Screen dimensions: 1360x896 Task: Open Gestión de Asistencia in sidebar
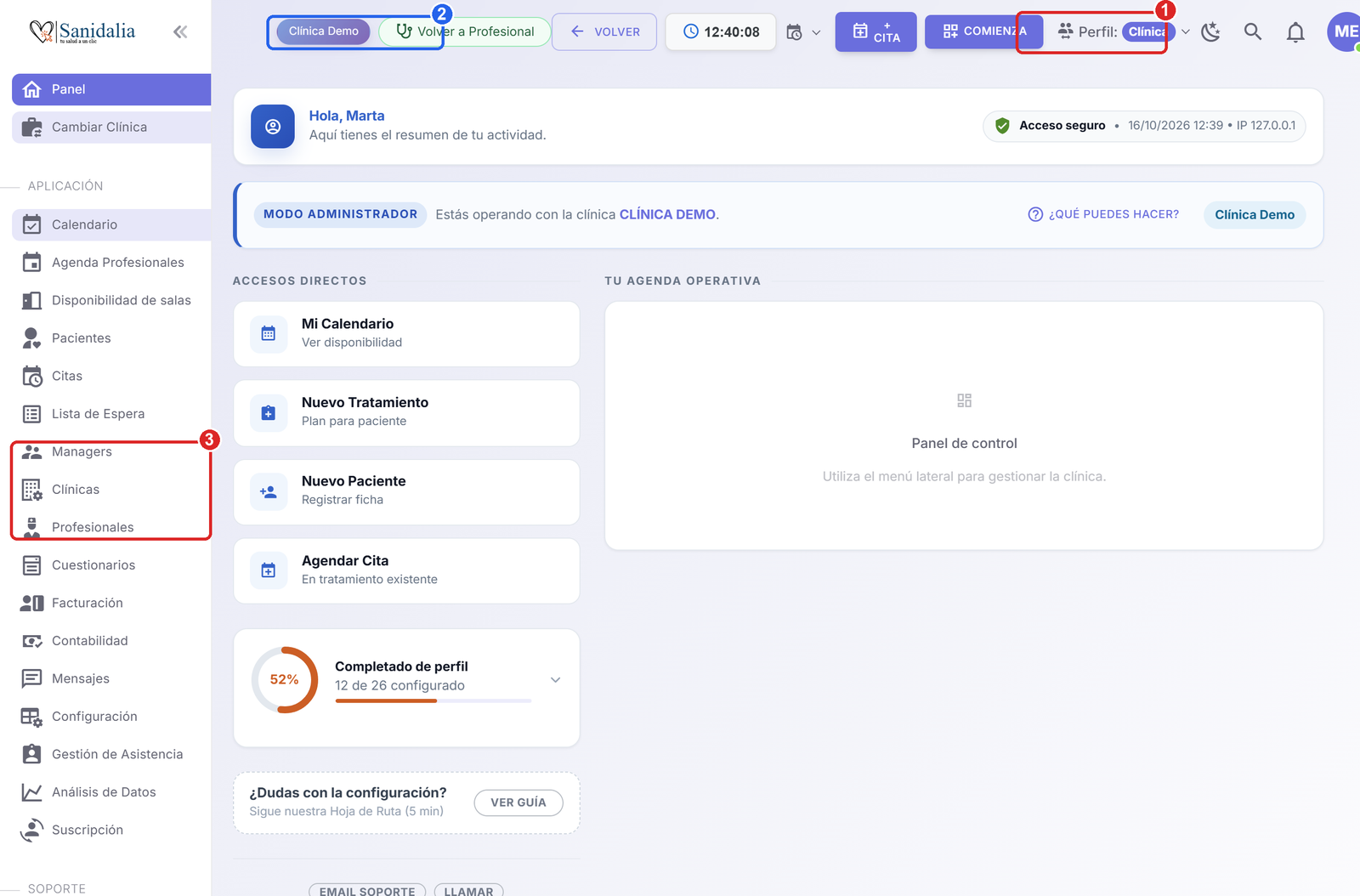click(111, 754)
